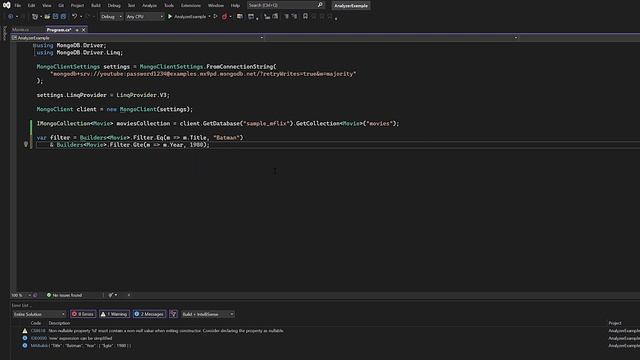The image size is (640, 360).
Task: Open the Analyze menu
Action: pyautogui.click(x=149, y=5)
